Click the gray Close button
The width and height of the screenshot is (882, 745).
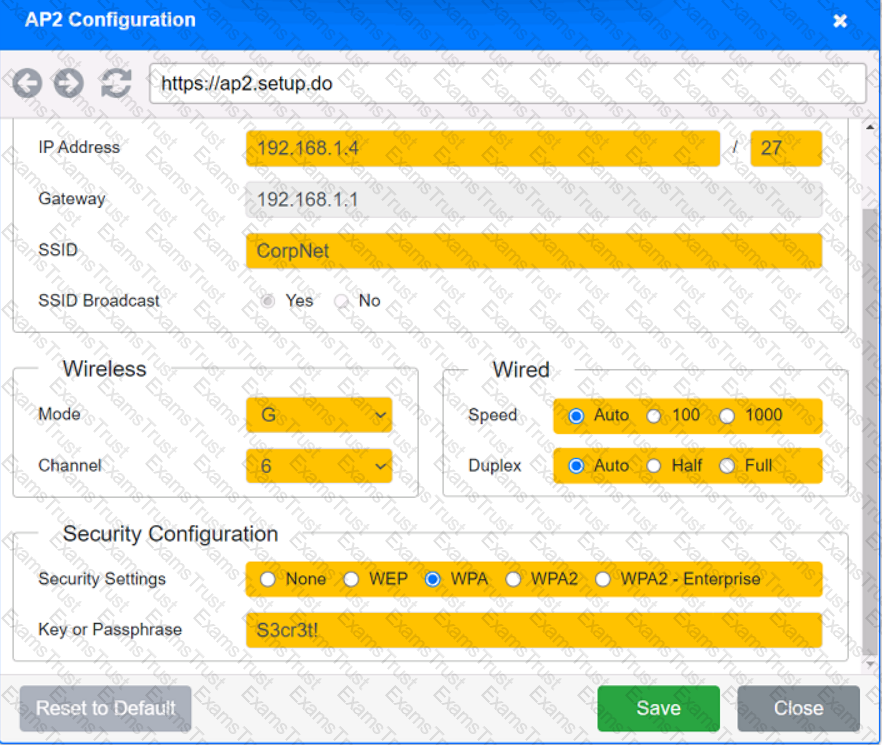pos(798,708)
